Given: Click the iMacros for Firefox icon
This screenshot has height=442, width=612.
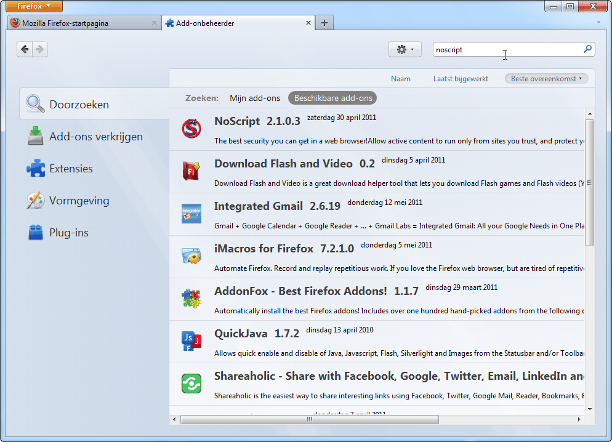Looking at the screenshot, I should [x=191, y=256].
